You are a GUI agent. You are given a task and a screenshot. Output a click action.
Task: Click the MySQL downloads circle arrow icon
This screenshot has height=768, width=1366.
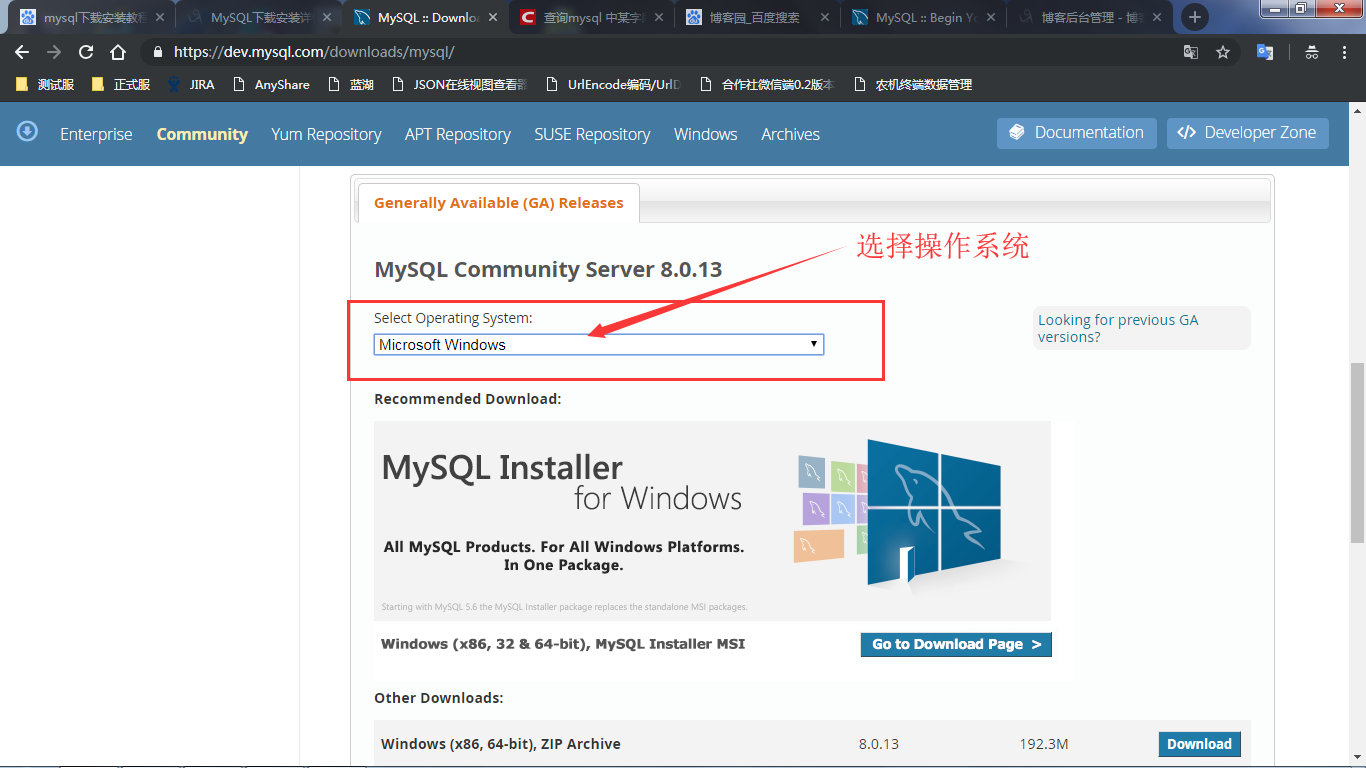coord(27,131)
